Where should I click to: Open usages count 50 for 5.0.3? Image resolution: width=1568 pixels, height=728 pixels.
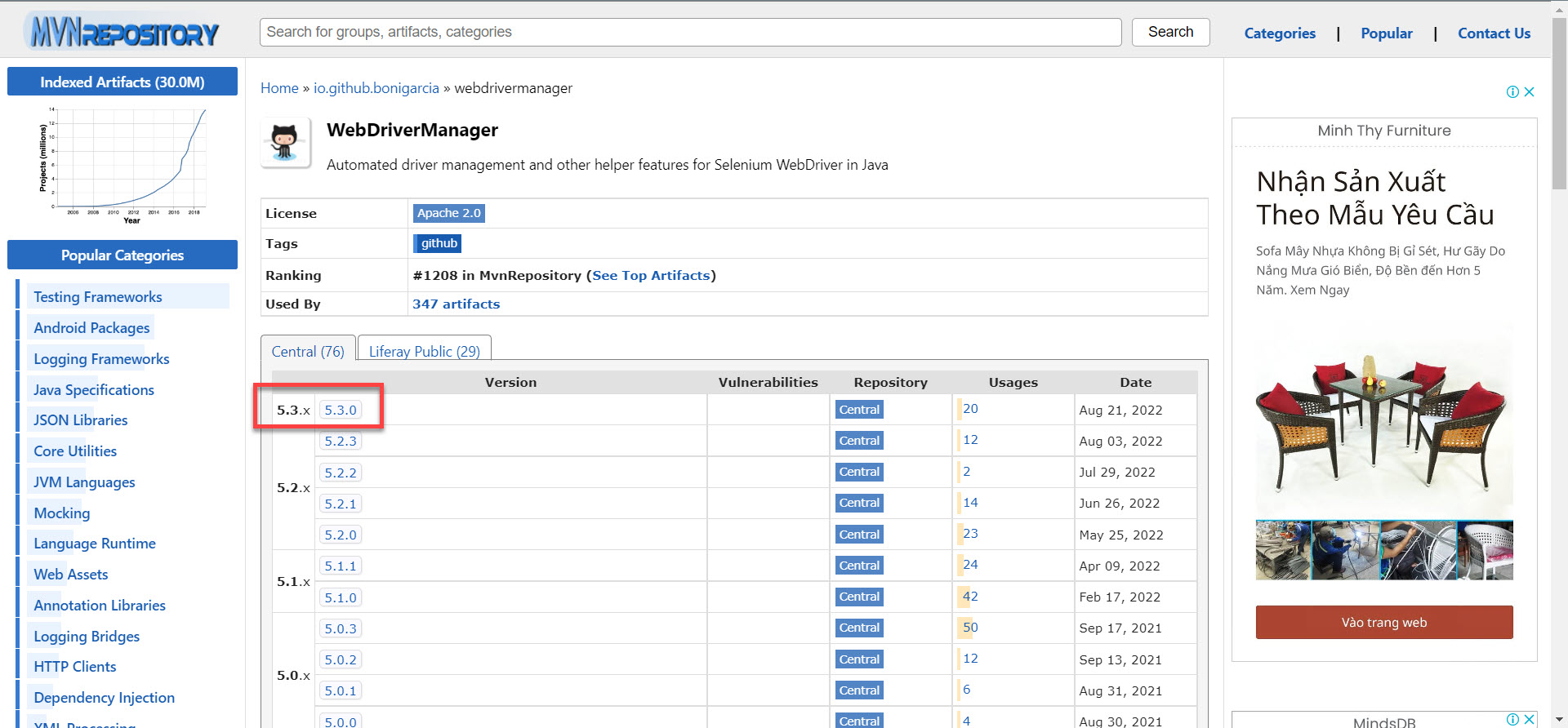pyautogui.click(x=970, y=628)
